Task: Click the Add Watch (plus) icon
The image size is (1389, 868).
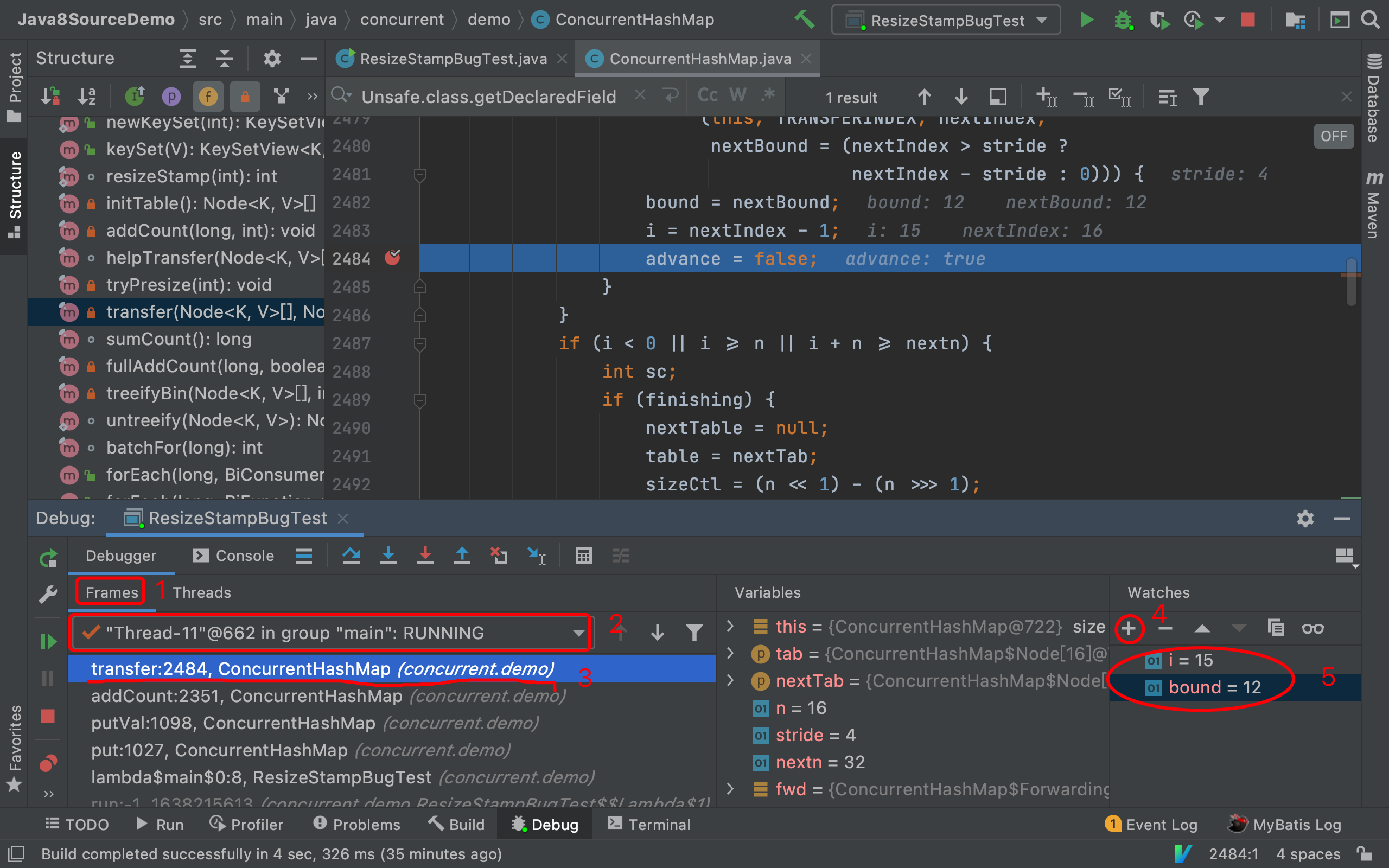Action: click(1131, 627)
